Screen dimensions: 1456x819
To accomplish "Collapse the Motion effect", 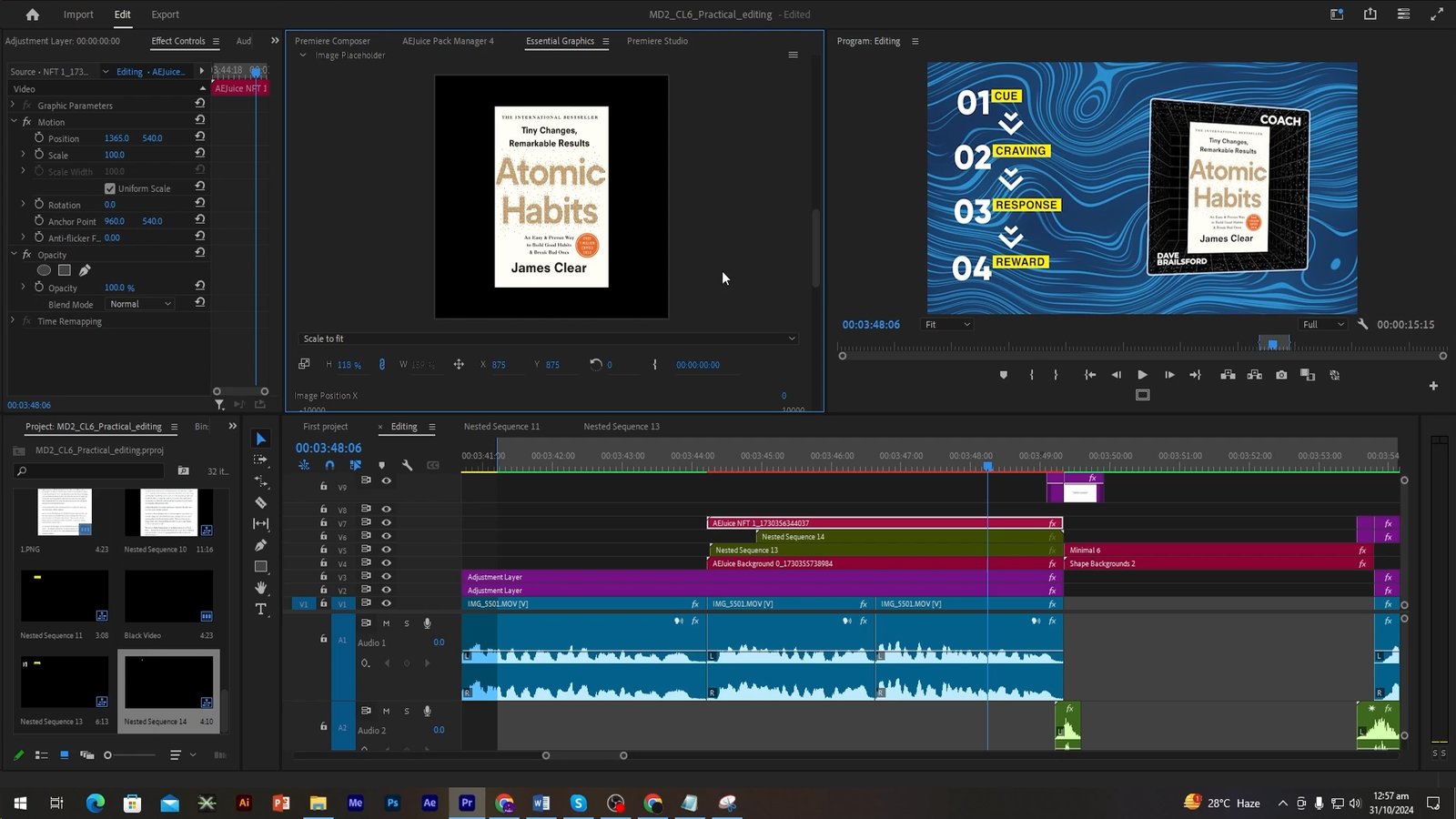I will point(13,121).
